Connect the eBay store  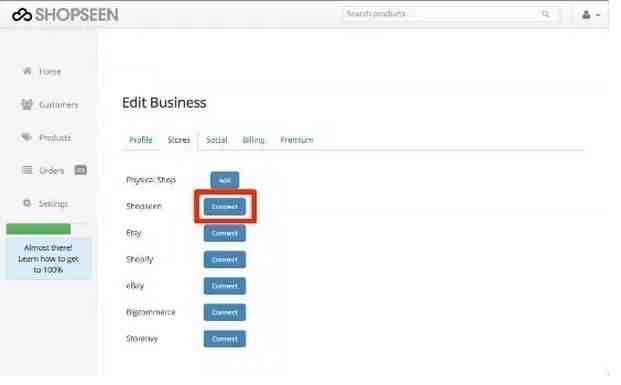click(x=225, y=286)
